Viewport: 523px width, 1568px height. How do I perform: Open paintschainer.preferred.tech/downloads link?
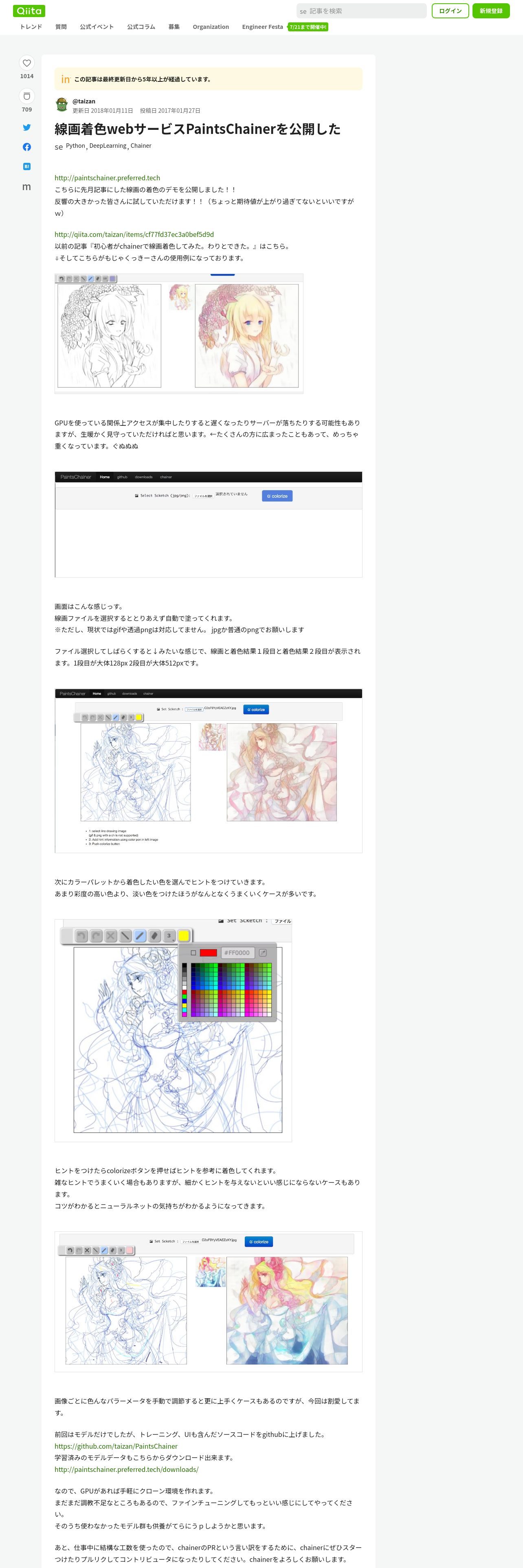click(x=127, y=1469)
